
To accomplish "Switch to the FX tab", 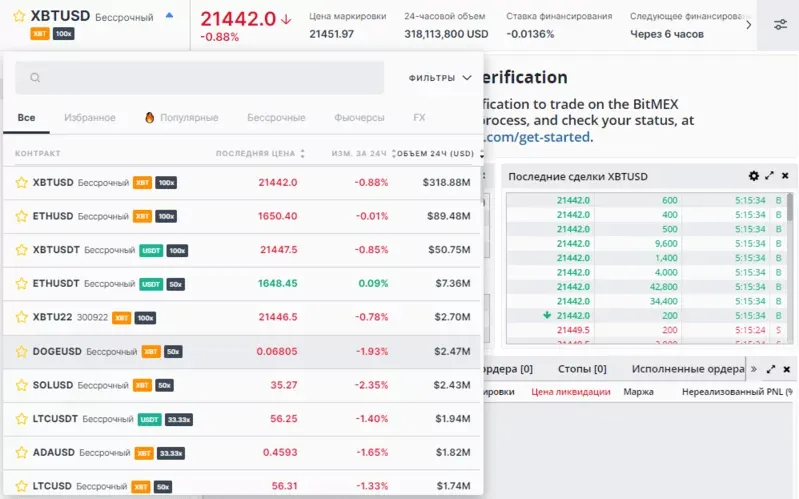I will click(419, 118).
